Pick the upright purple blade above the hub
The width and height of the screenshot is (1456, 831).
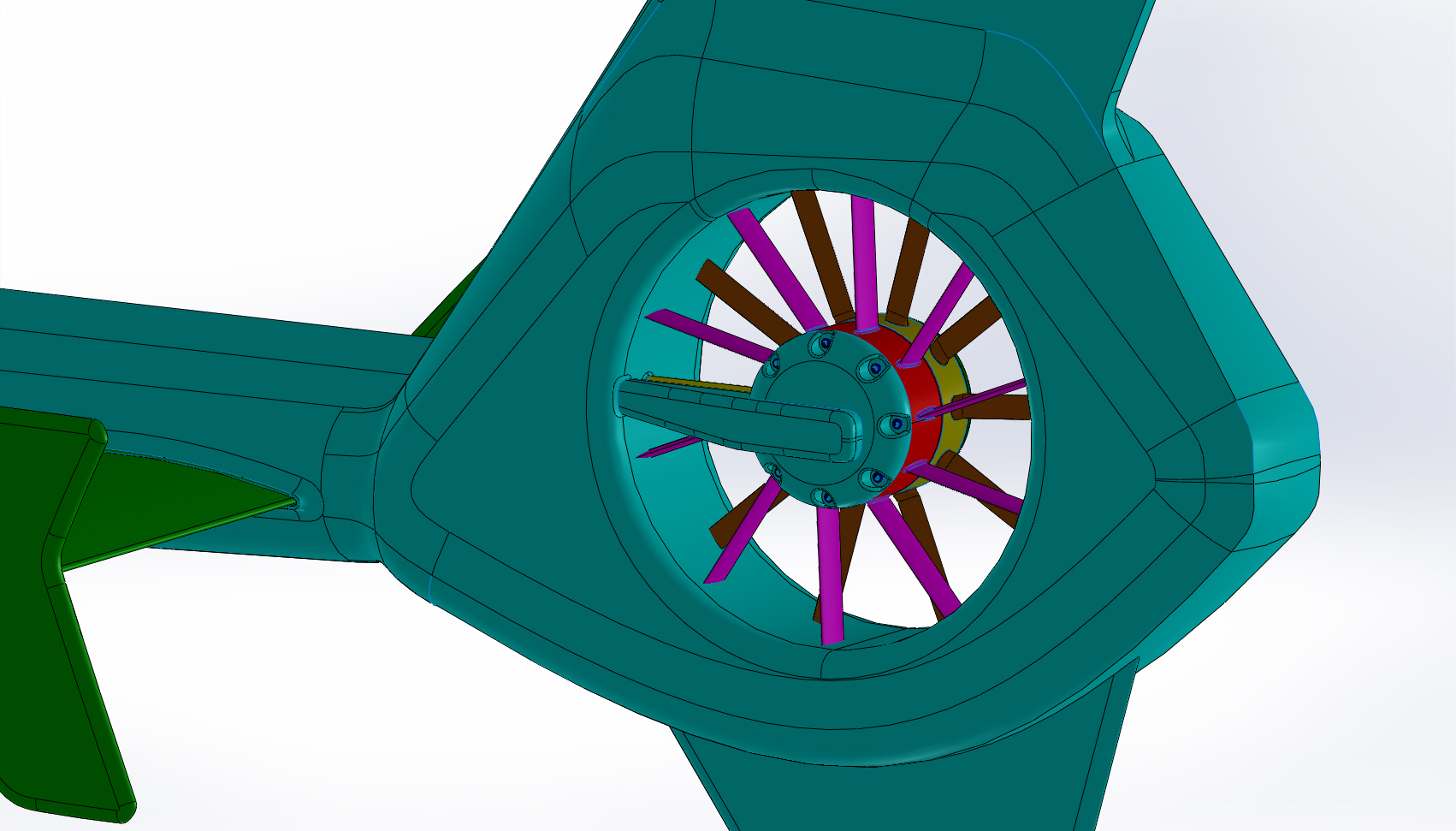pyautogui.click(x=863, y=263)
